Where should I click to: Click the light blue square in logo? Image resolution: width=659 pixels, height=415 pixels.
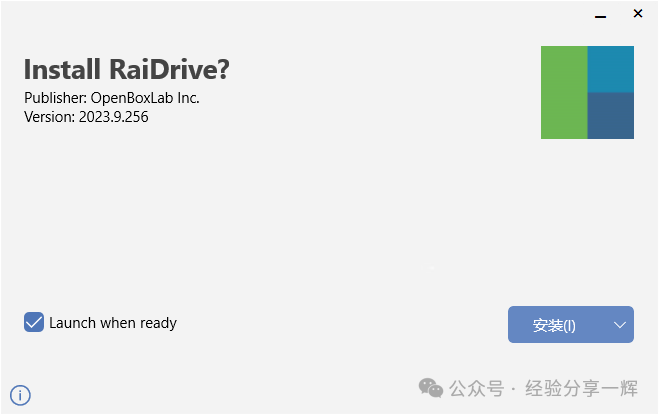(611, 69)
